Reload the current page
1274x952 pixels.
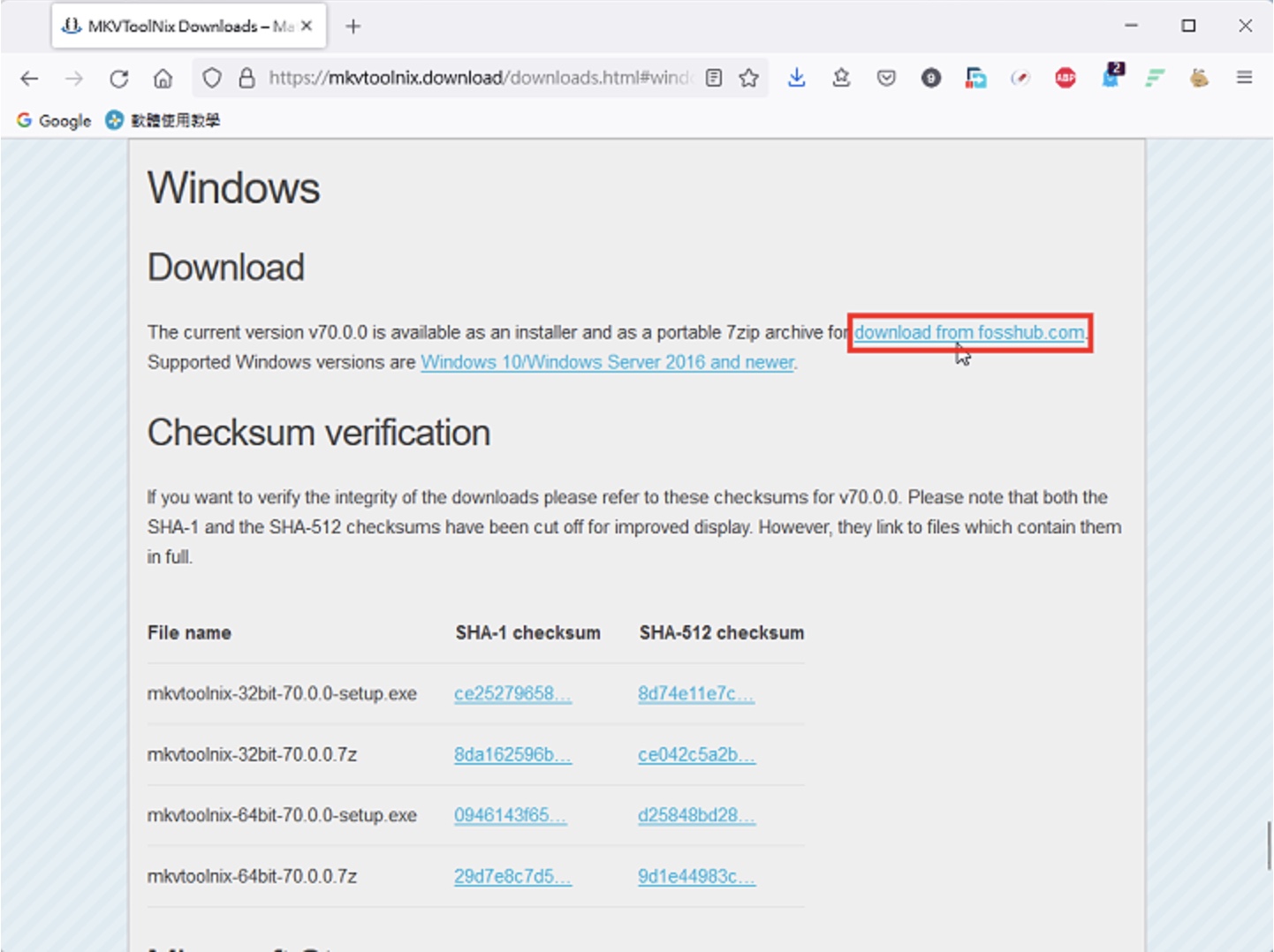[118, 79]
